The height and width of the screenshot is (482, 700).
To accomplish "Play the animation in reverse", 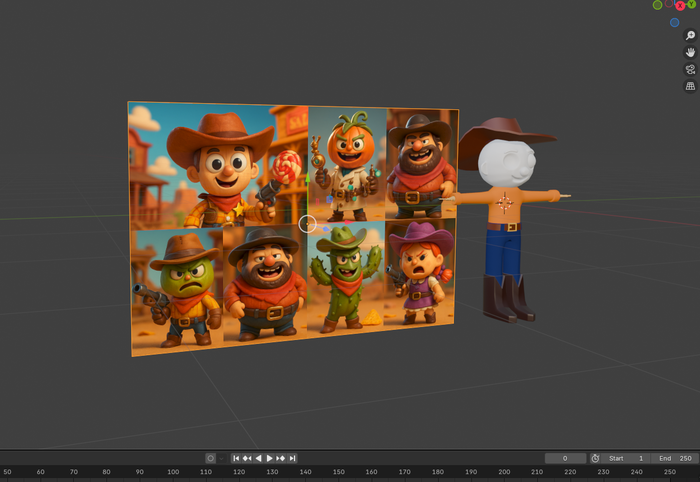I will tap(258, 458).
